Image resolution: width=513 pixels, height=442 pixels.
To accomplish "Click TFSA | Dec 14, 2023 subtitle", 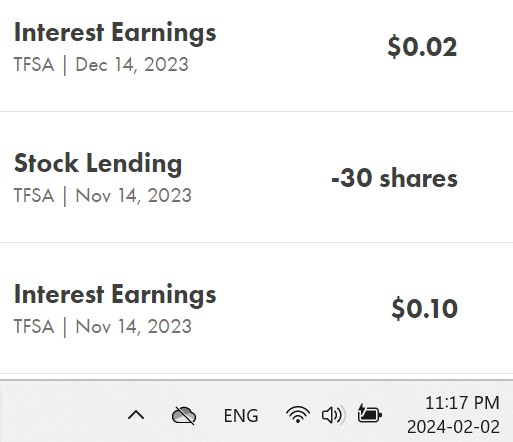I will [x=101, y=65].
